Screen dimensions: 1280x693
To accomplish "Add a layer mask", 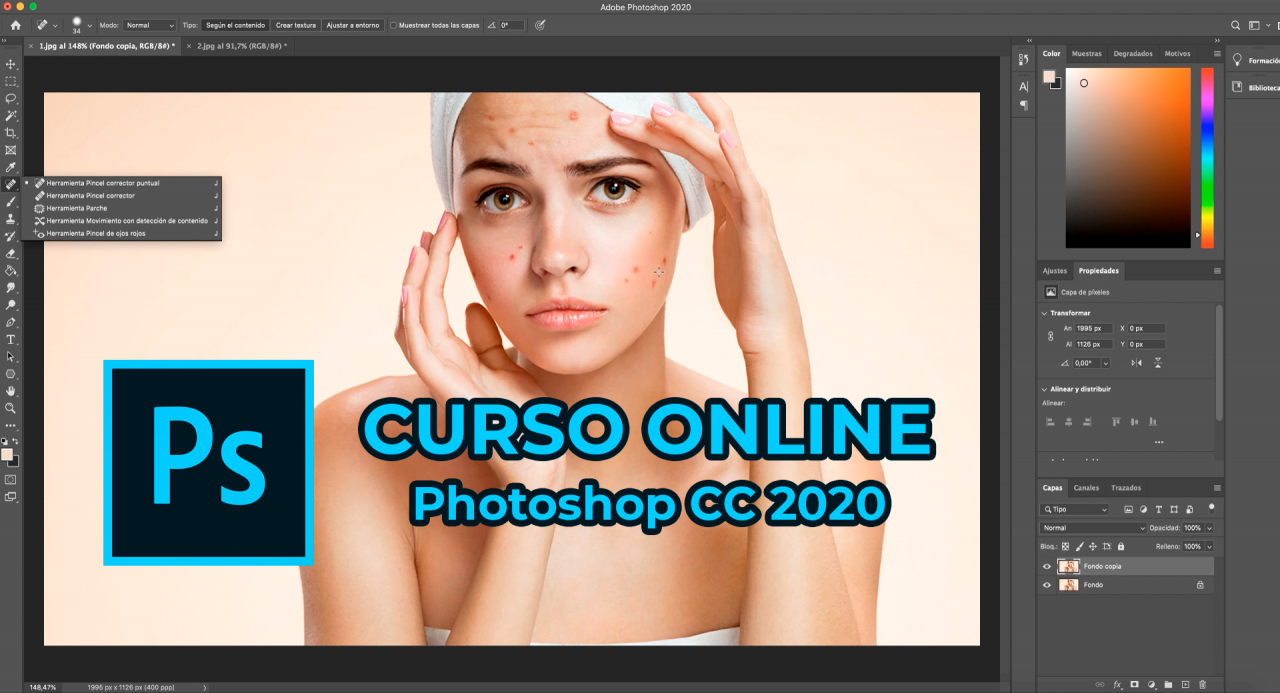I will [x=1134, y=685].
